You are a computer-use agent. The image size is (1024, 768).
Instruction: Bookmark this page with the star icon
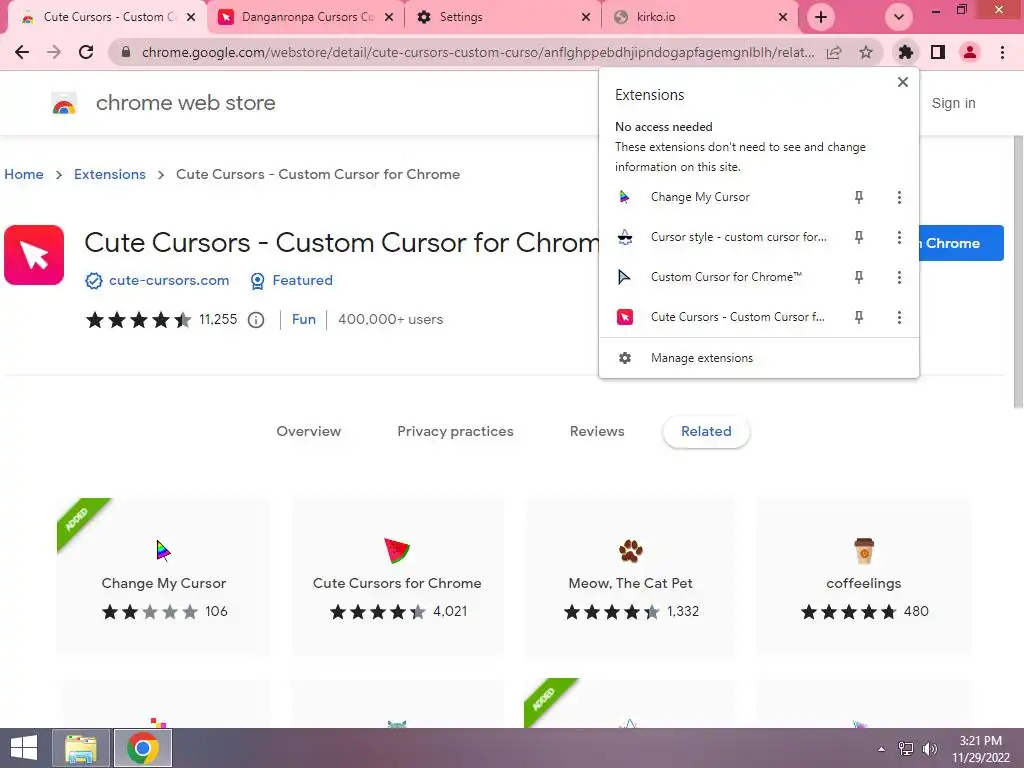click(866, 52)
